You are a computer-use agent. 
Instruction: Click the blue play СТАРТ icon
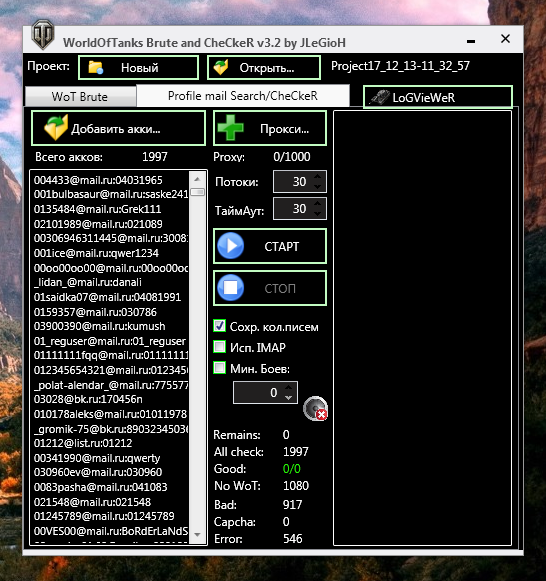pos(230,246)
